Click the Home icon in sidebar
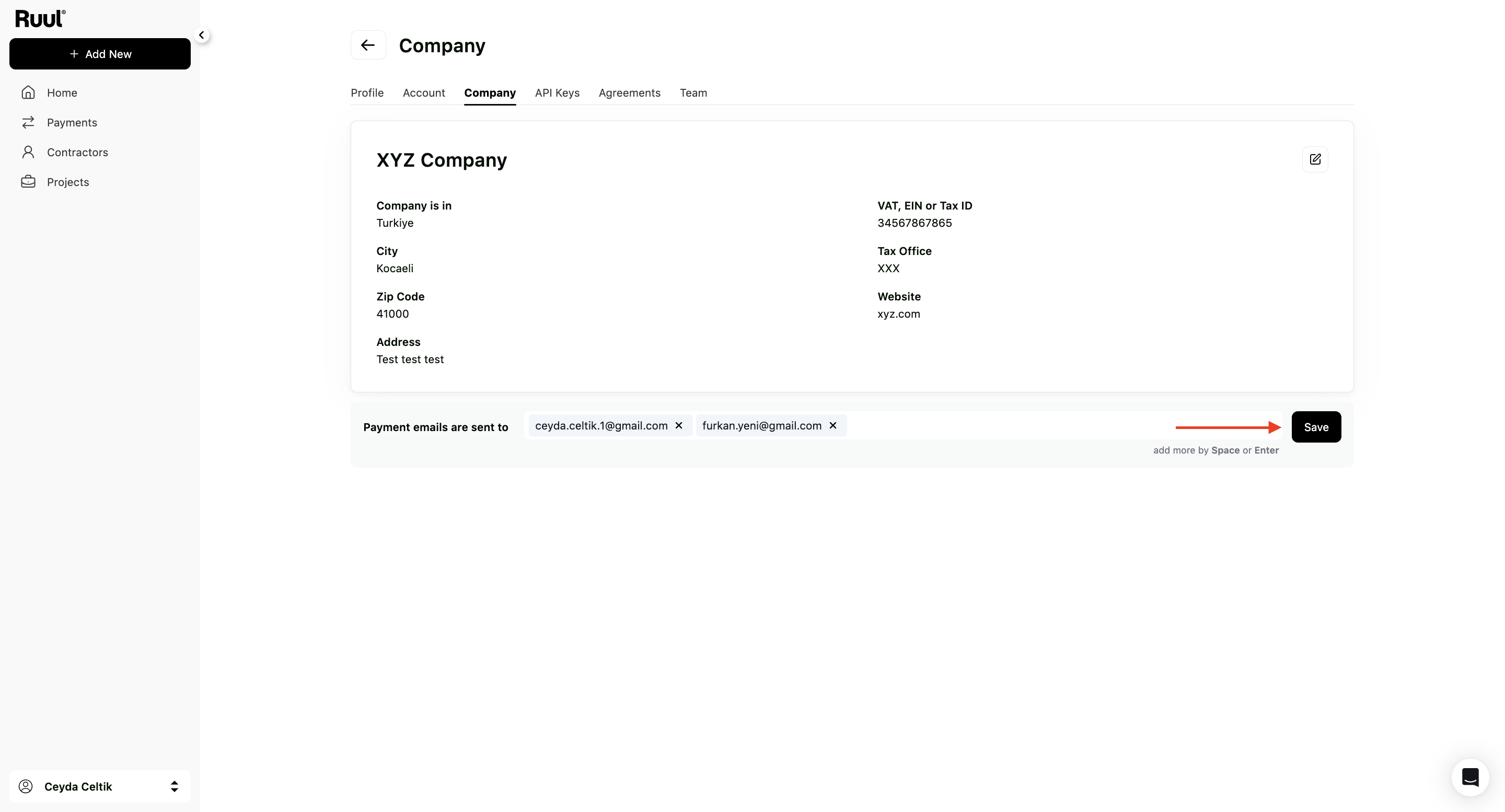The image size is (1505, 812). coord(28,92)
